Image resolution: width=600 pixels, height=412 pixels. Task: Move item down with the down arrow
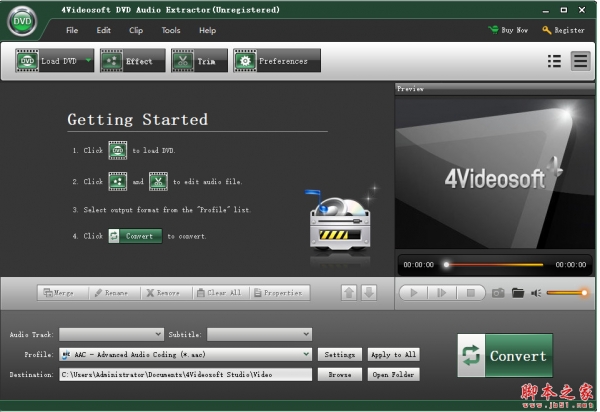pyautogui.click(x=369, y=293)
